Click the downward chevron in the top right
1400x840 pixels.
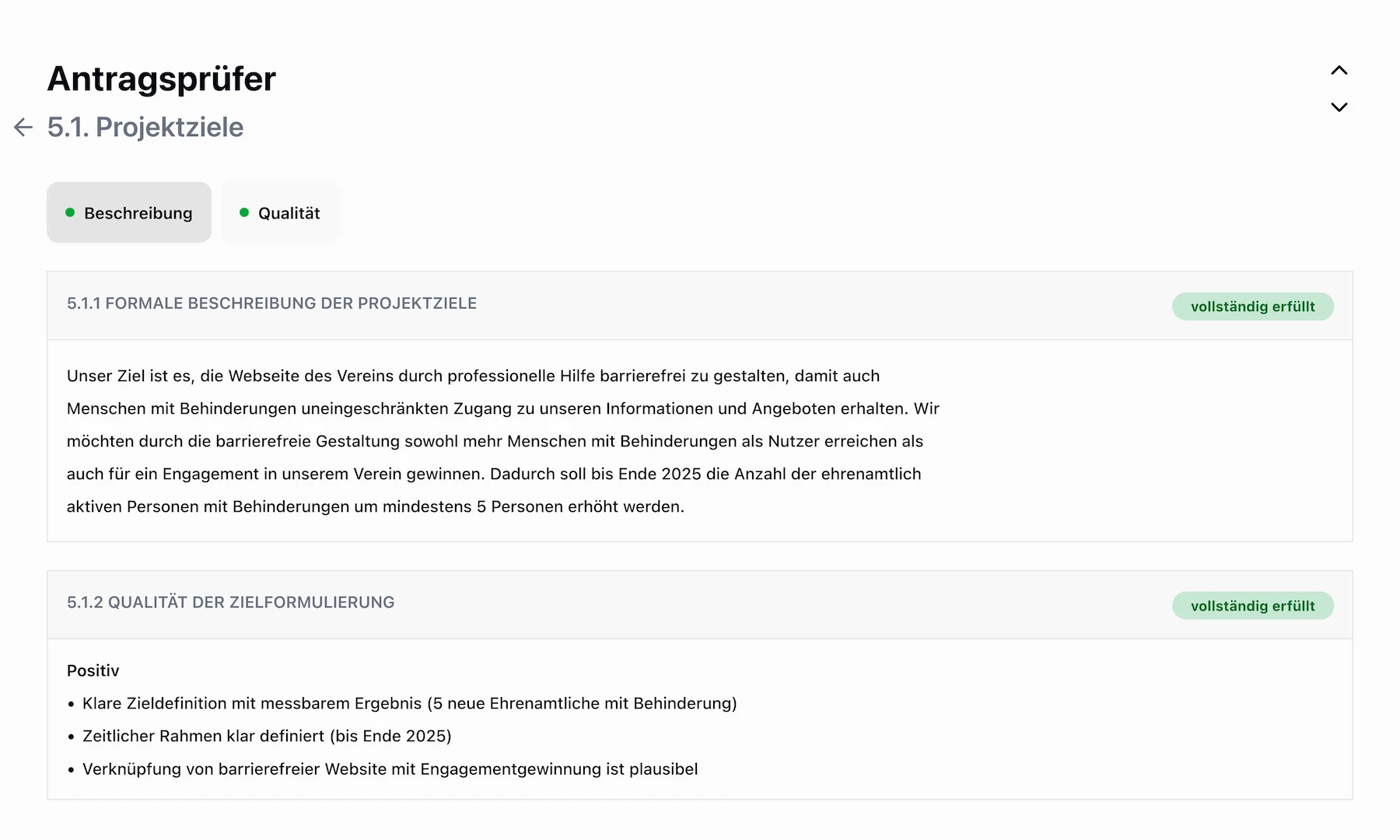1339,107
